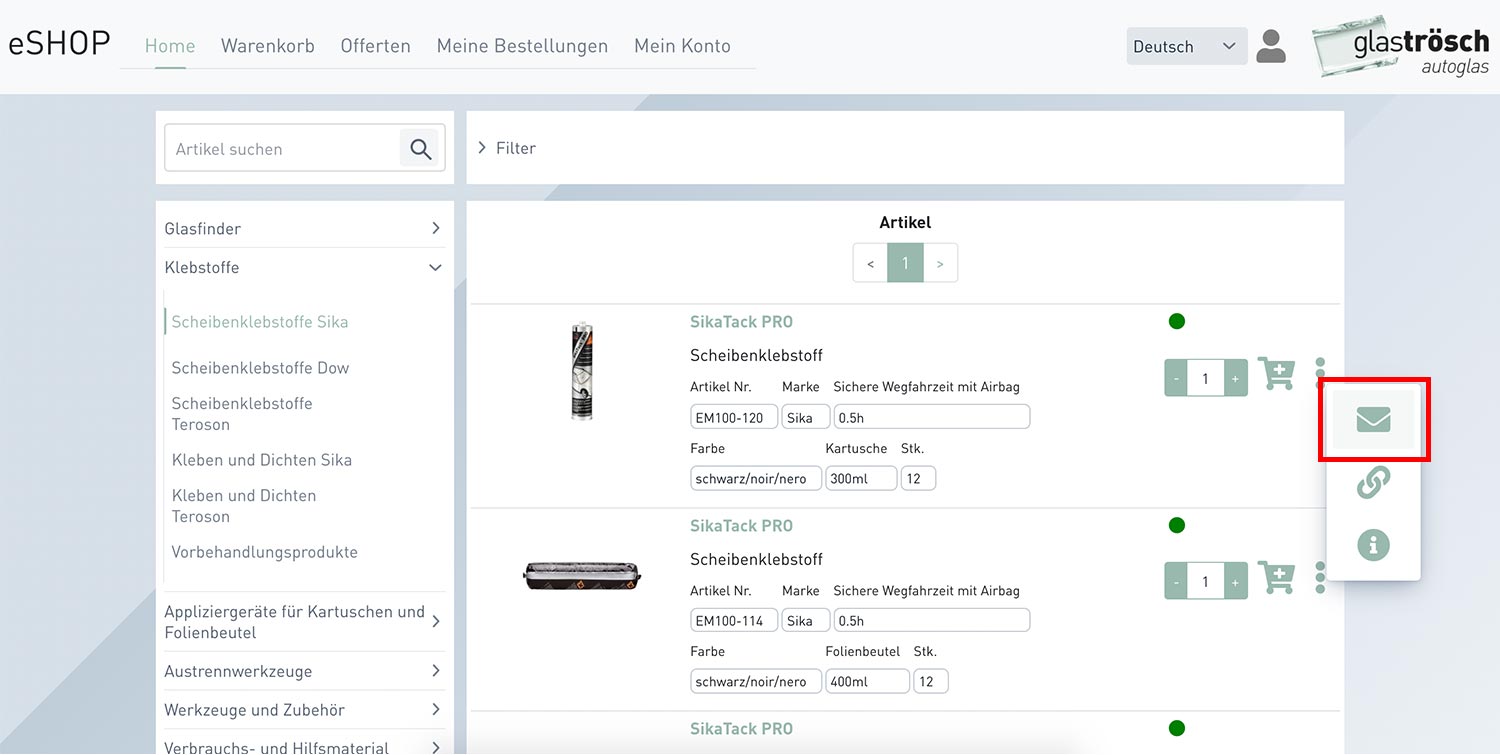Send article by email envelope icon
1500x755 pixels.
pos(1374,419)
